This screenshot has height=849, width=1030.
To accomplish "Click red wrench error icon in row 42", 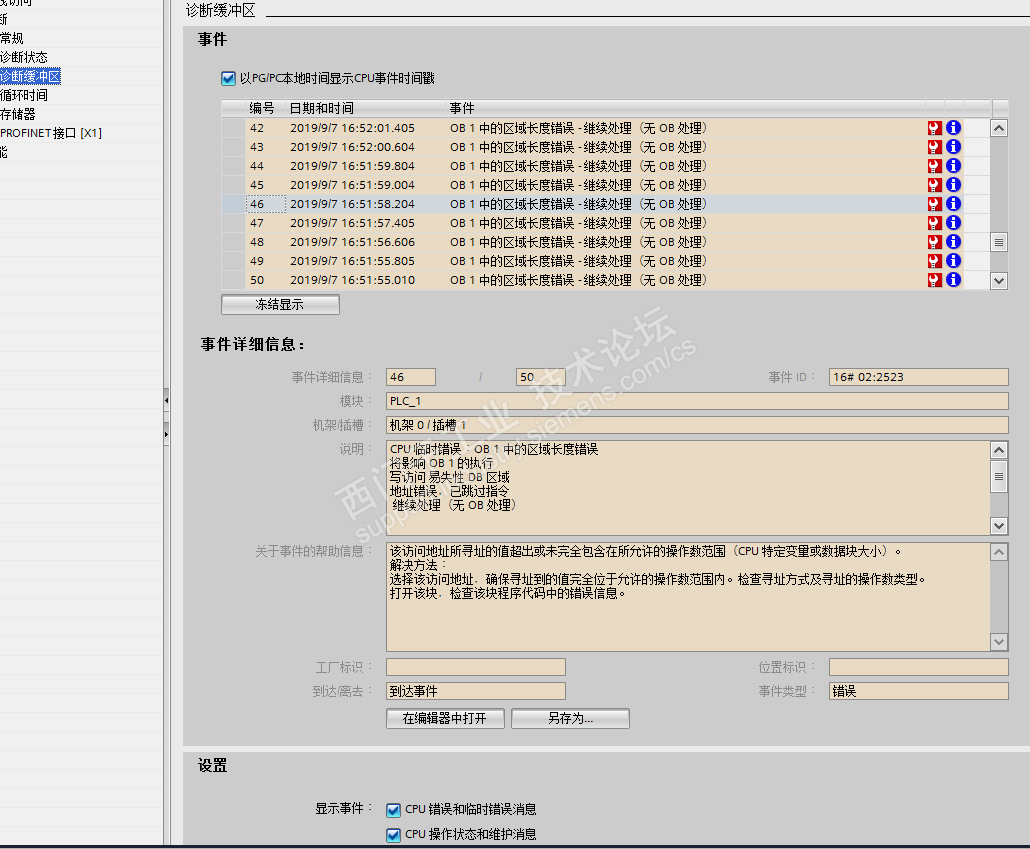I will tap(934, 128).
